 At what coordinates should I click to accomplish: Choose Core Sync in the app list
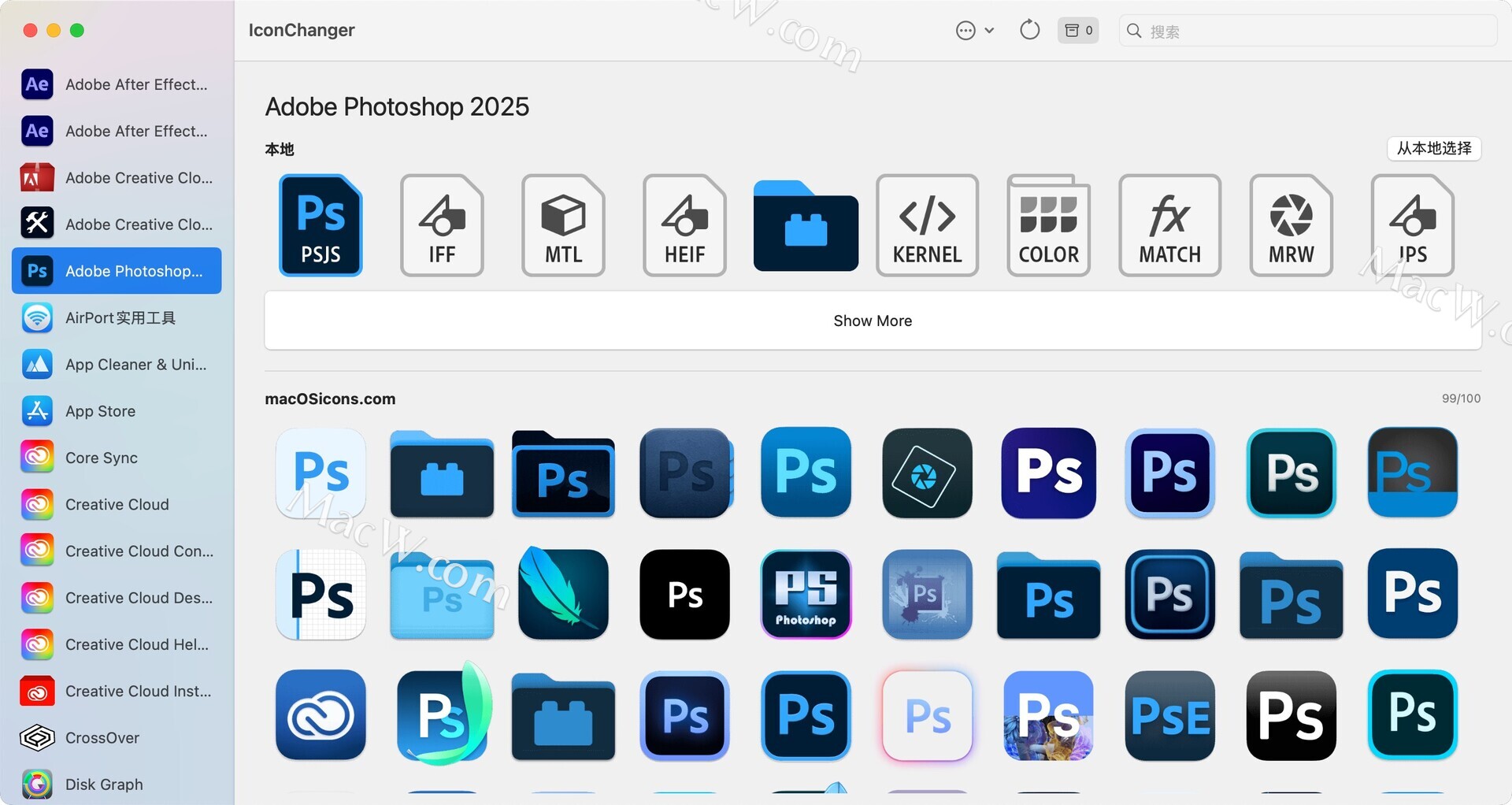117,458
